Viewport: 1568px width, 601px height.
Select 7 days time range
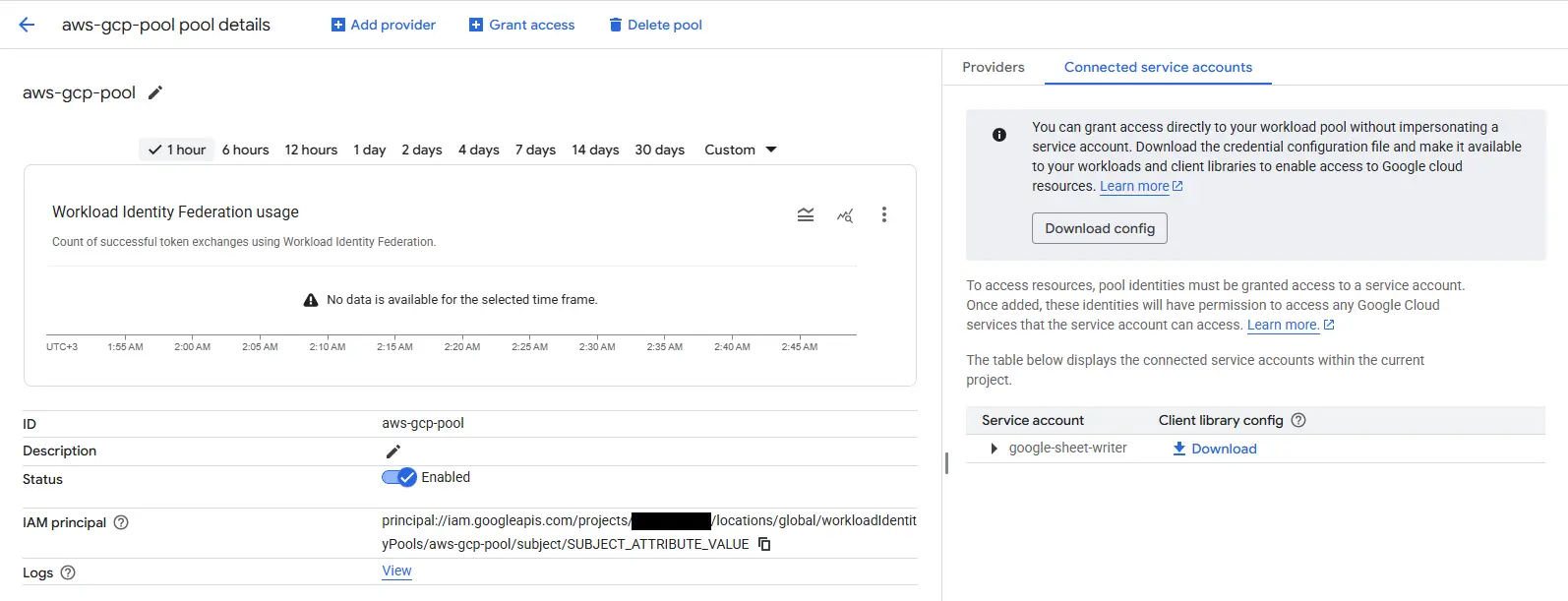536,150
